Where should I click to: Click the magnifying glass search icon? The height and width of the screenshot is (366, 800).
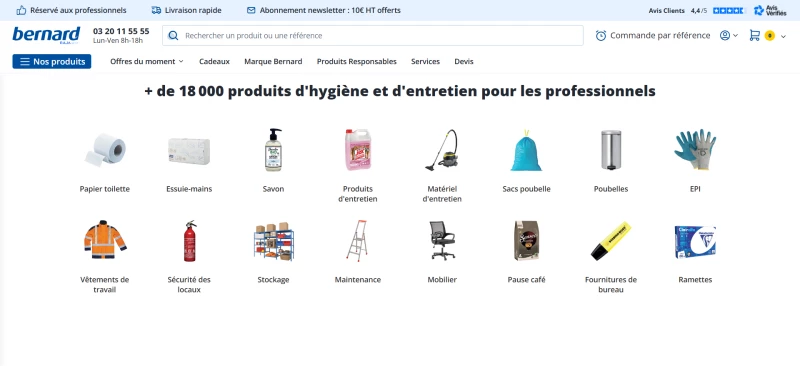[x=173, y=36]
